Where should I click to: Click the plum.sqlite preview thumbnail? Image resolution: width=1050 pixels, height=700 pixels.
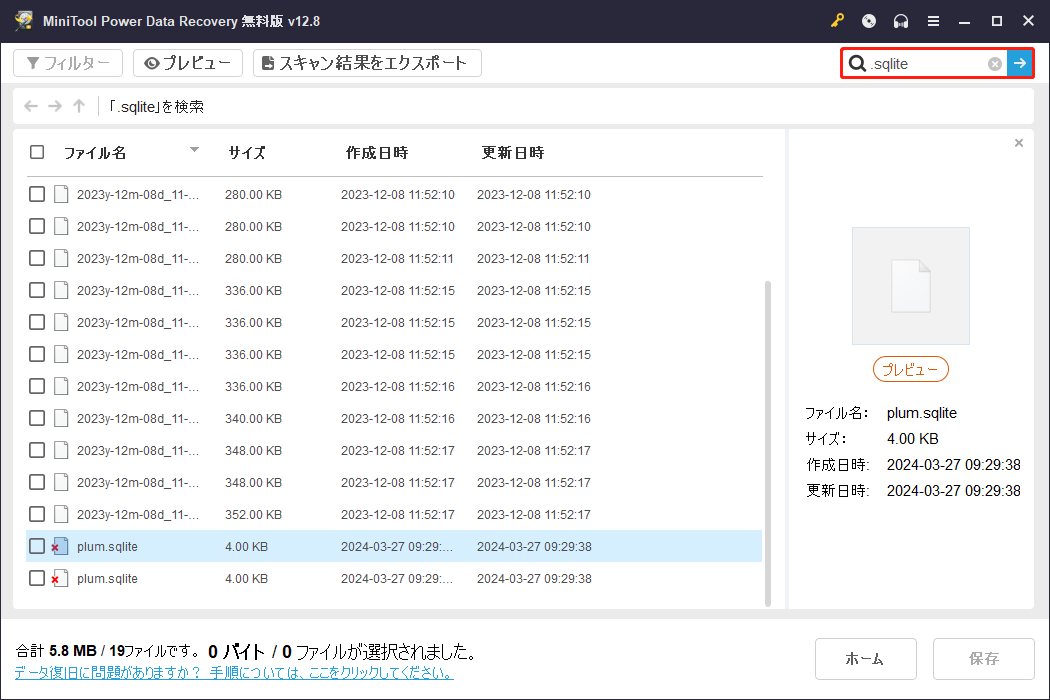(910, 285)
